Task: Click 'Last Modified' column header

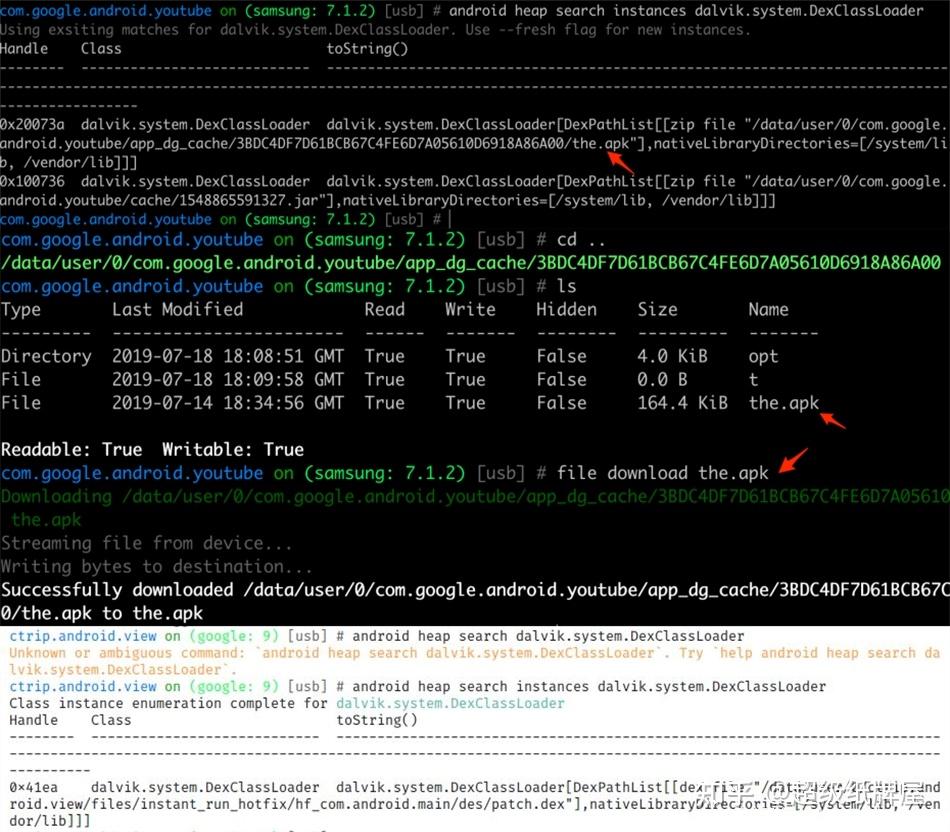Action: tap(178, 310)
